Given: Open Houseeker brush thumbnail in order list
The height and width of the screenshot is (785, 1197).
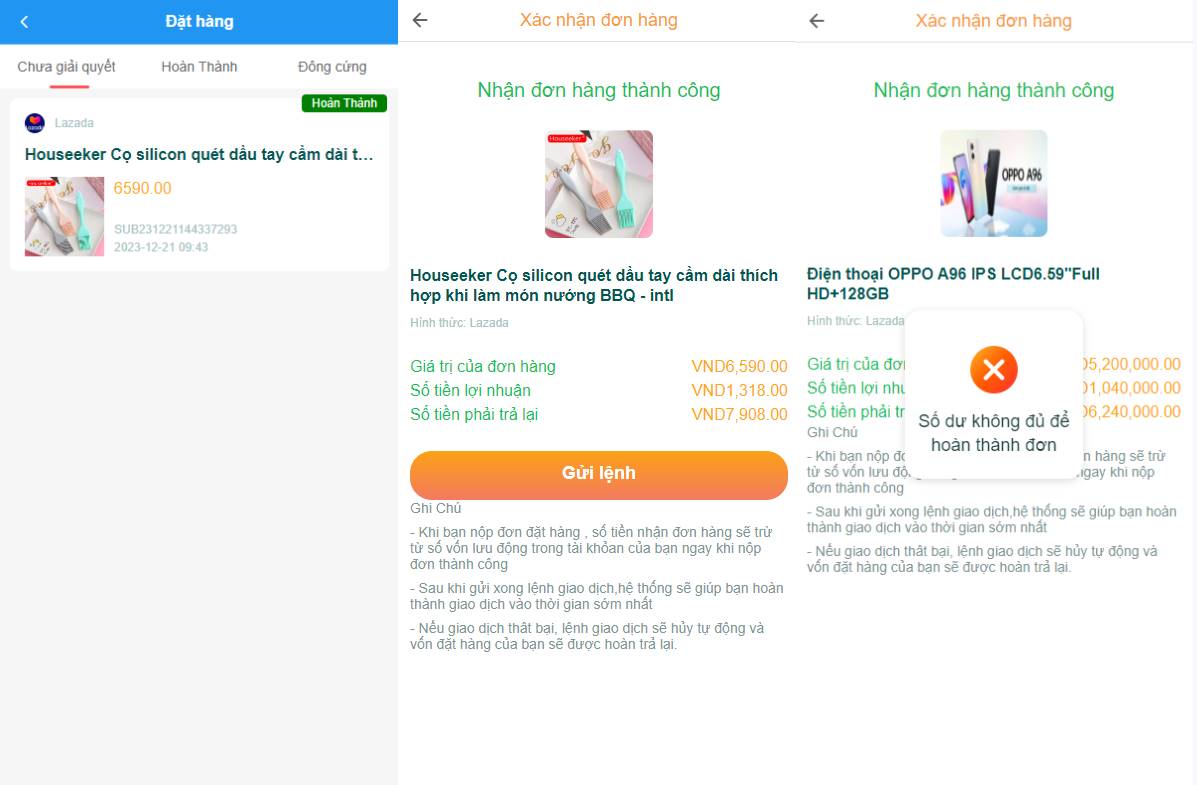Looking at the screenshot, I should 64,216.
